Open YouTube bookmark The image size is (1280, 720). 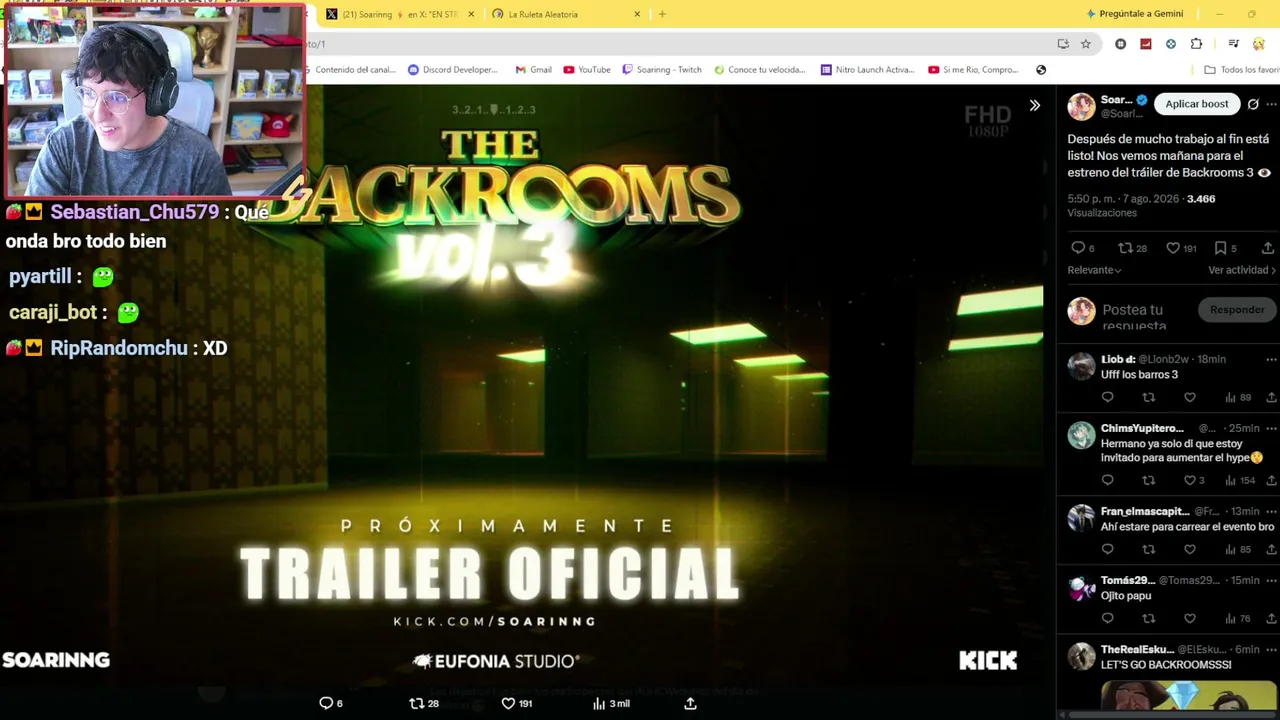[x=587, y=70]
